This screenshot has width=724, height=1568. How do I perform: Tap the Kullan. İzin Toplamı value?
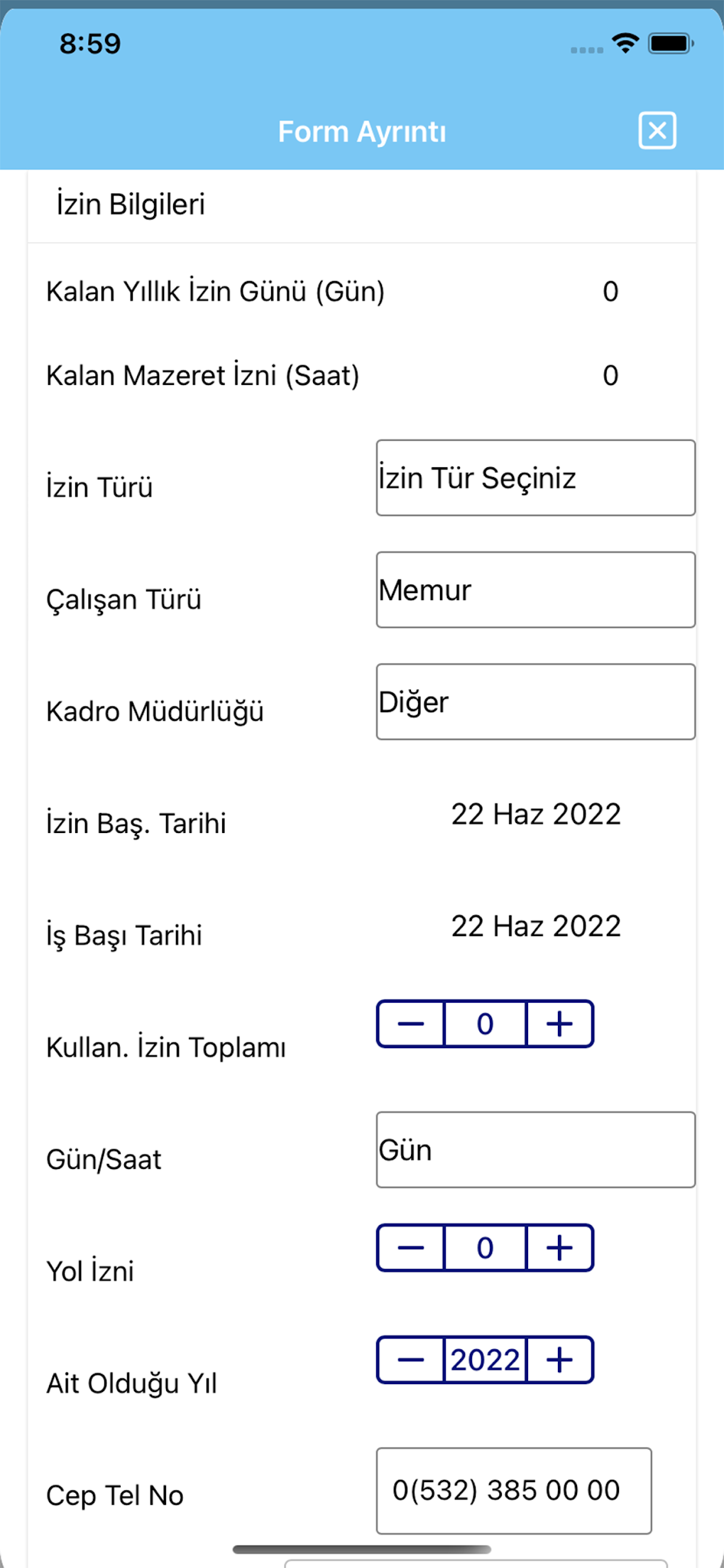coord(485,1024)
